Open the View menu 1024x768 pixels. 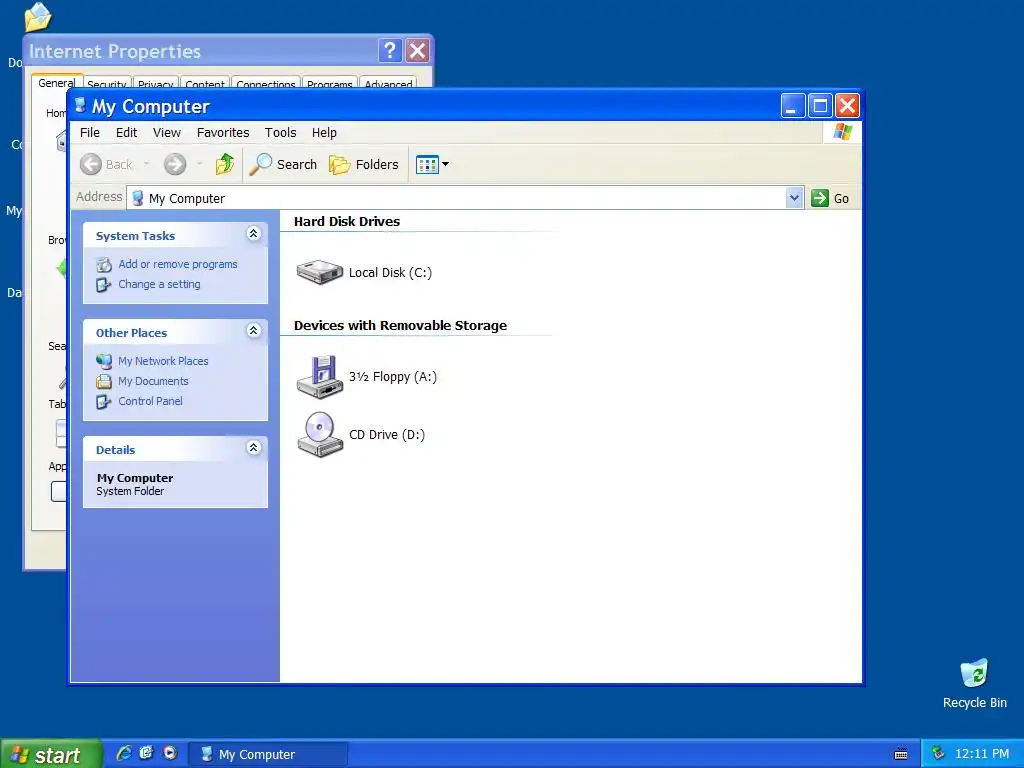(x=167, y=133)
